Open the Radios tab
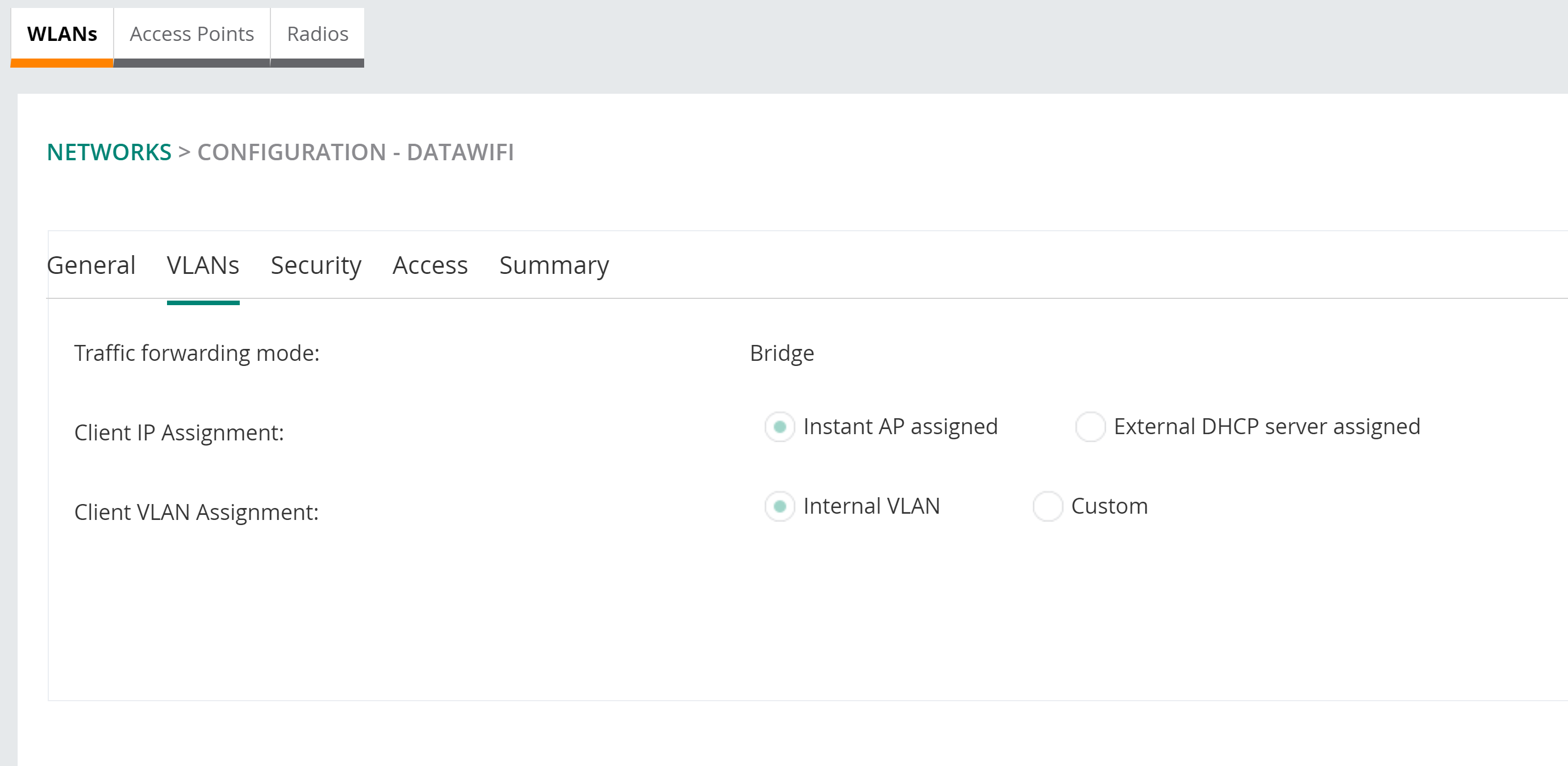1568x766 pixels. pyautogui.click(x=317, y=34)
